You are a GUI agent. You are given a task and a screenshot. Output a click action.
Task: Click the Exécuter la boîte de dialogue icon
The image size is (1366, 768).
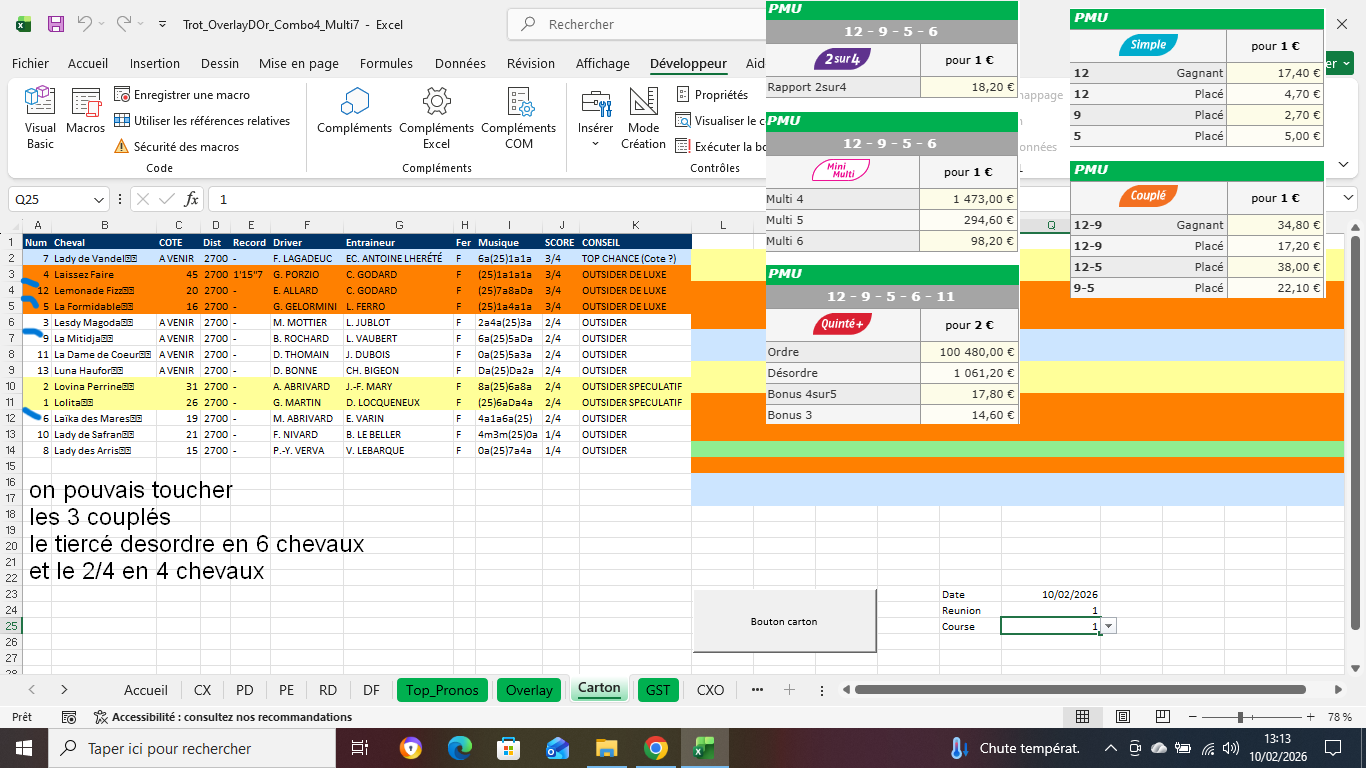[683, 147]
